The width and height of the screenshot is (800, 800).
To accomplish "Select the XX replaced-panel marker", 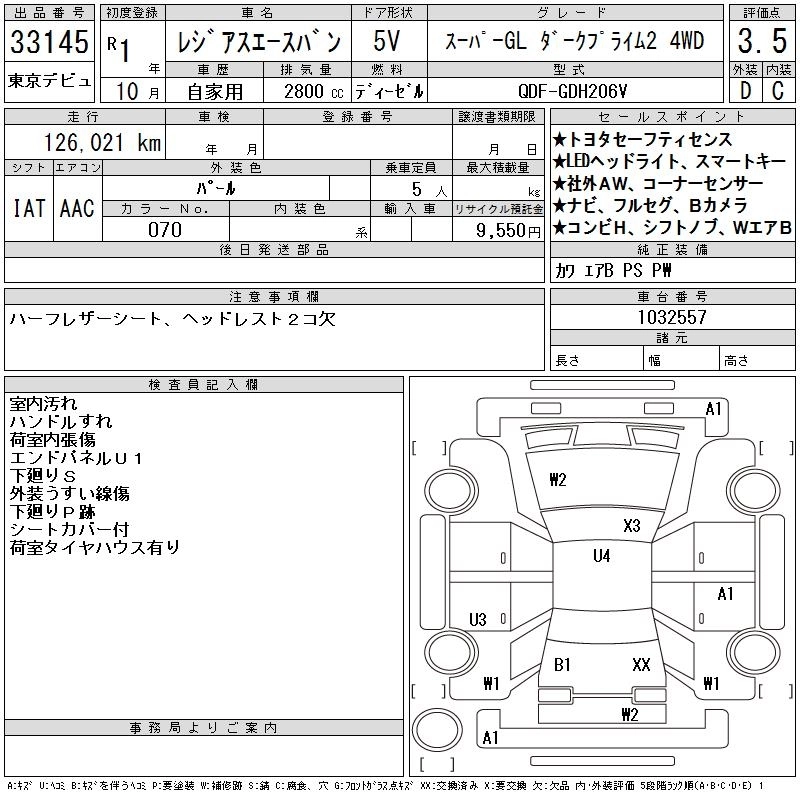I will (641, 664).
